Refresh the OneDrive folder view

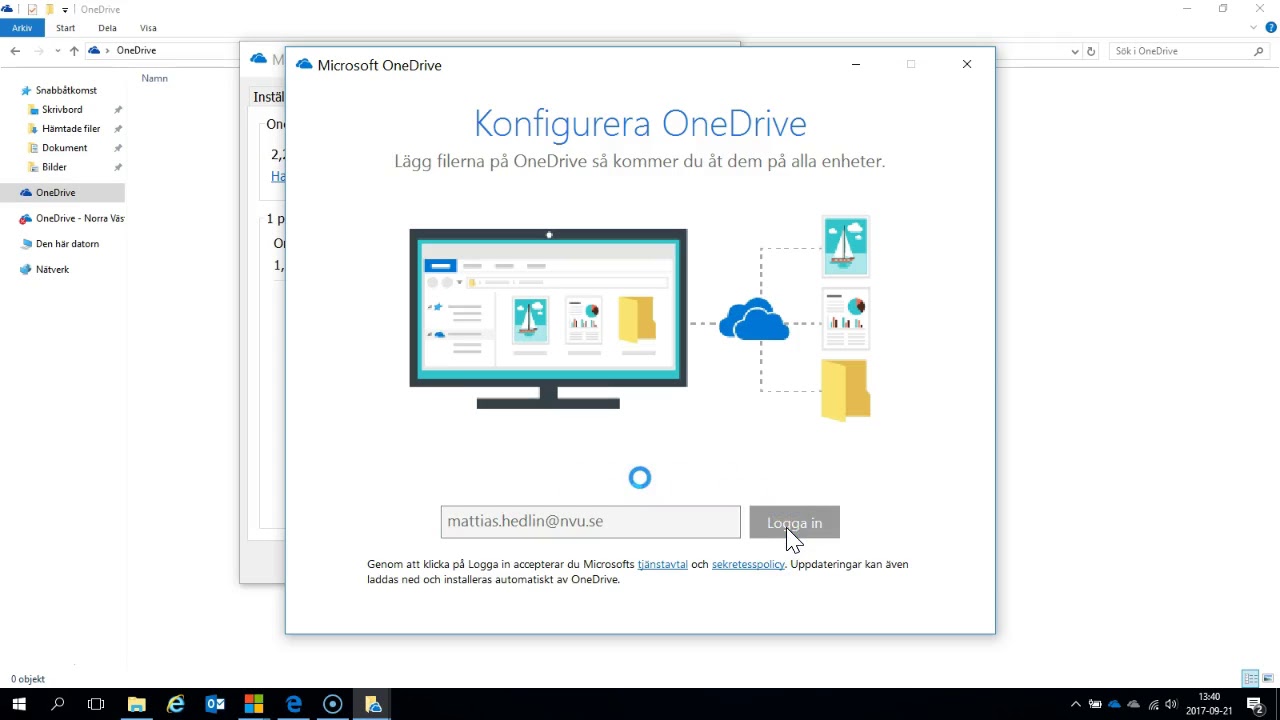(1091, 51)
